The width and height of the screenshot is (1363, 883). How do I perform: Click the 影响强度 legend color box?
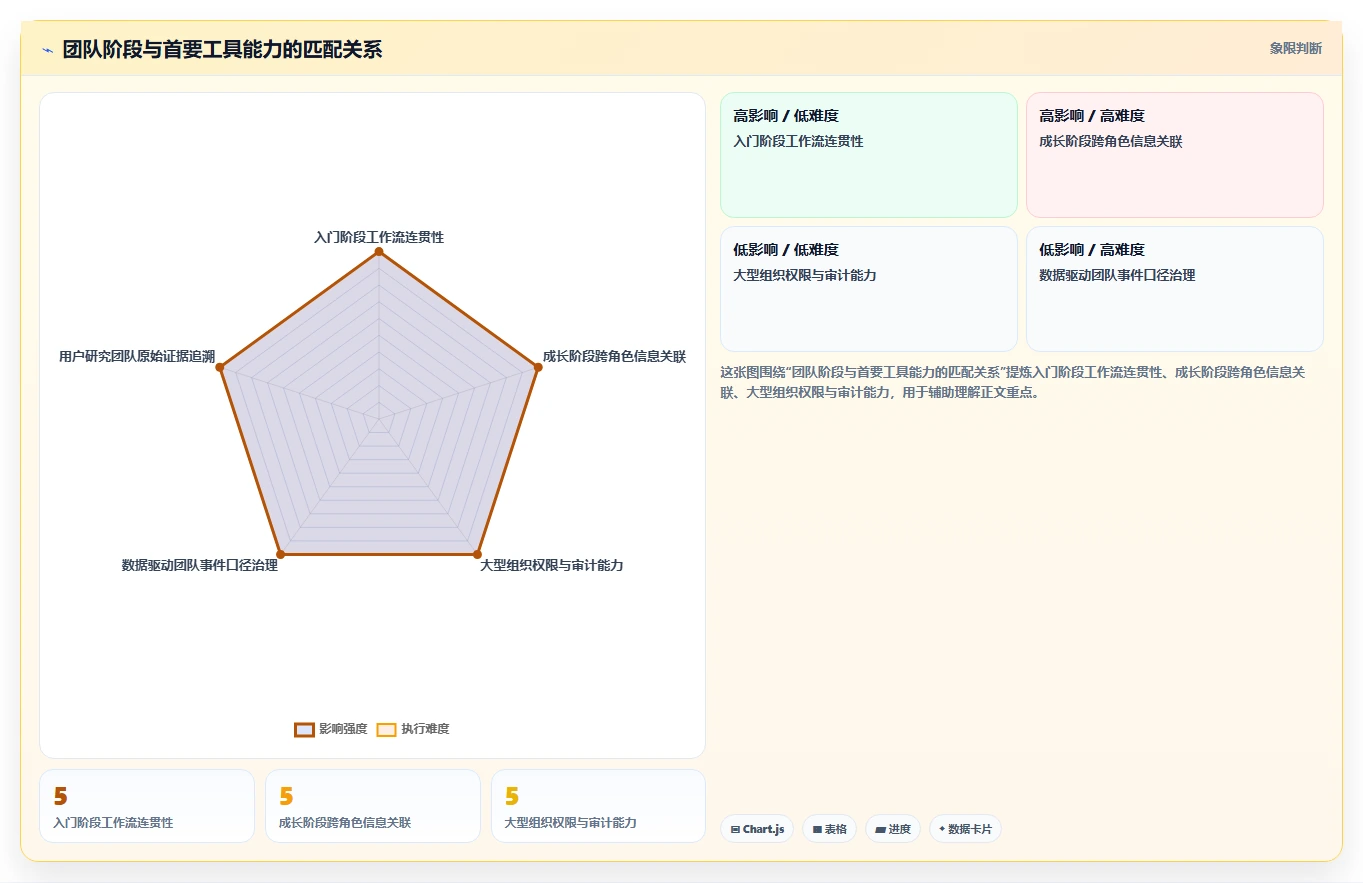tap(304, 729)
